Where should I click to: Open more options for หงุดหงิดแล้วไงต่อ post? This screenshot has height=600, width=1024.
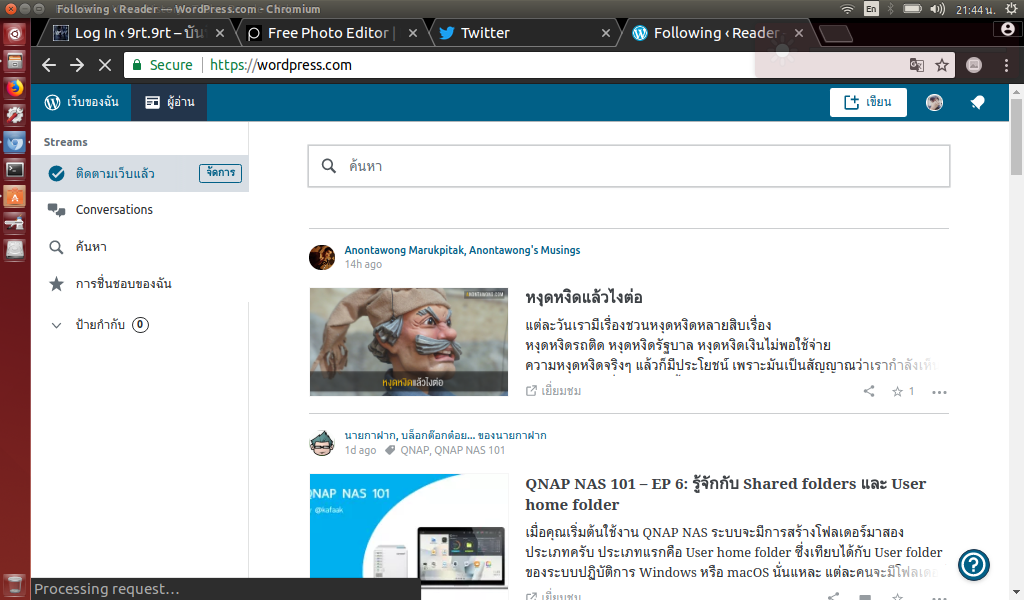(939, 392)
